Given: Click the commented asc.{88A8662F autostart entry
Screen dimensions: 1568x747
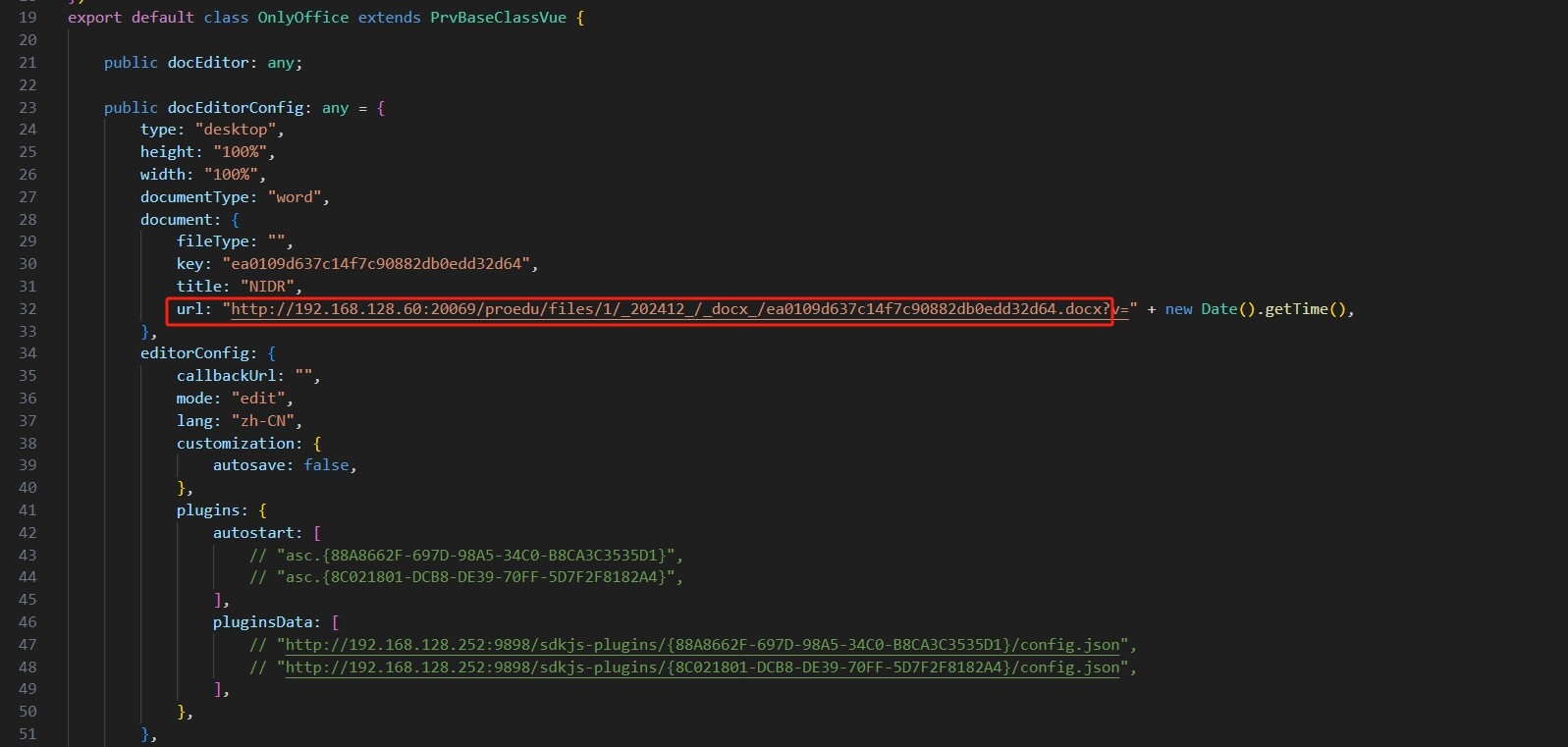Looking at the screenshot, I should [x=475, y=556].
